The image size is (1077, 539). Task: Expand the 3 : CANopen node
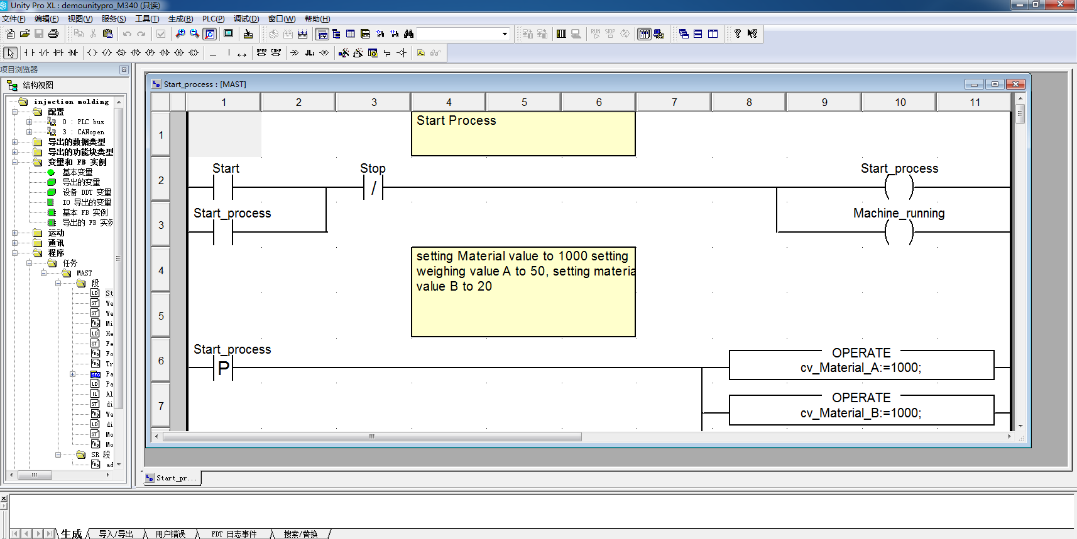pyautogui.click(x=30, y=131)
